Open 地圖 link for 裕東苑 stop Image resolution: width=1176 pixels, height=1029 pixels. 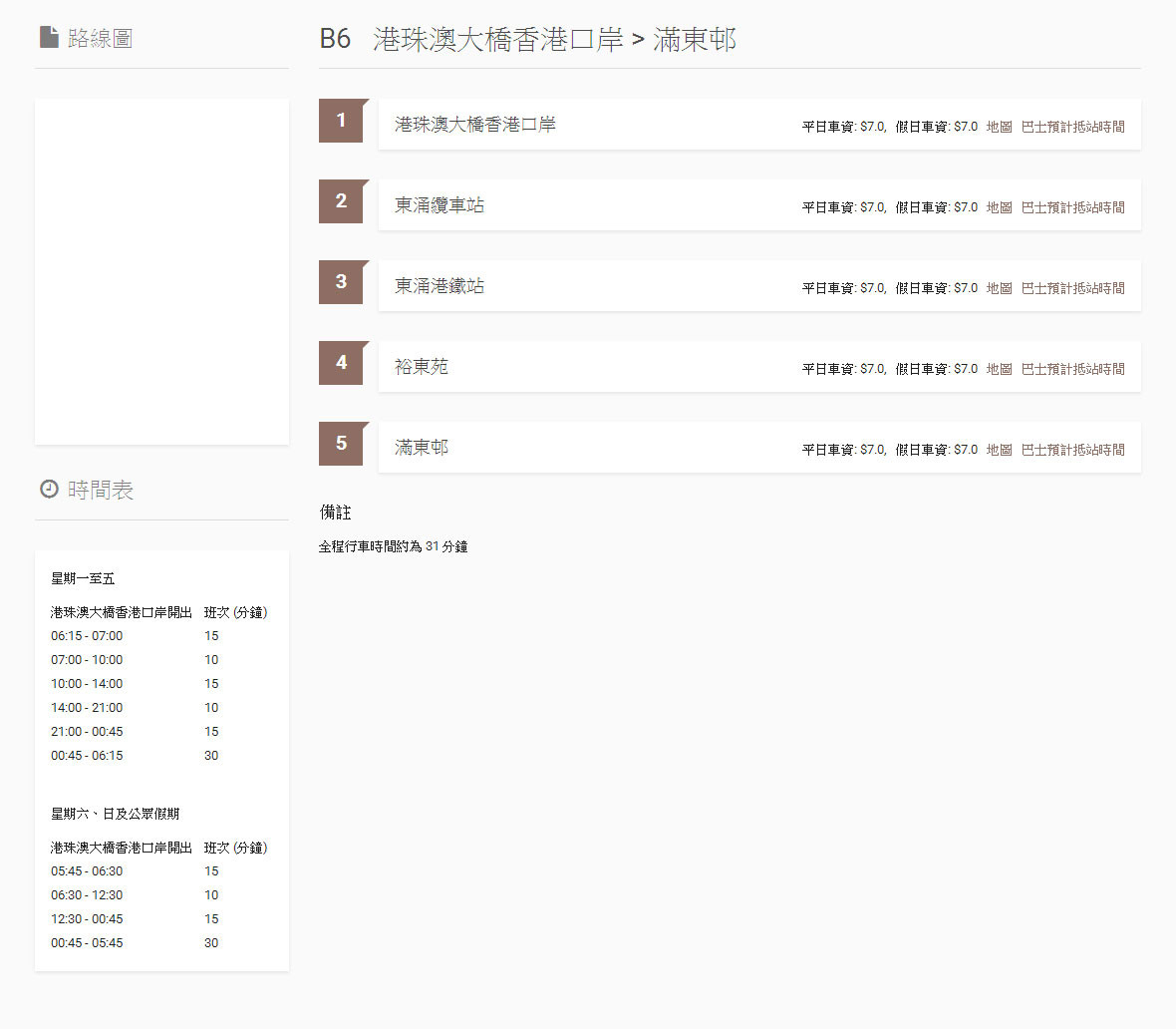(x=999, y=369)
